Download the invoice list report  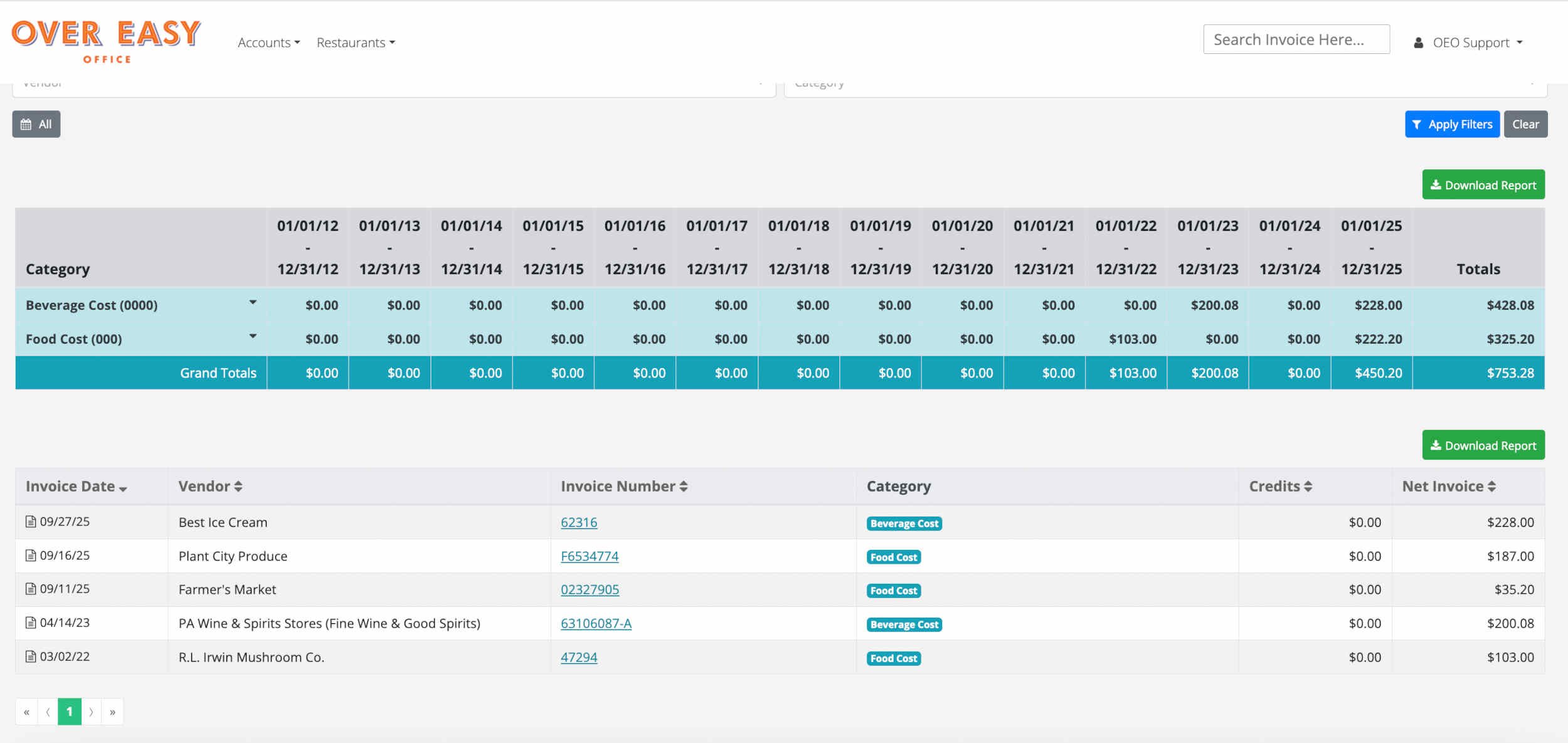tap(1483, 445)
